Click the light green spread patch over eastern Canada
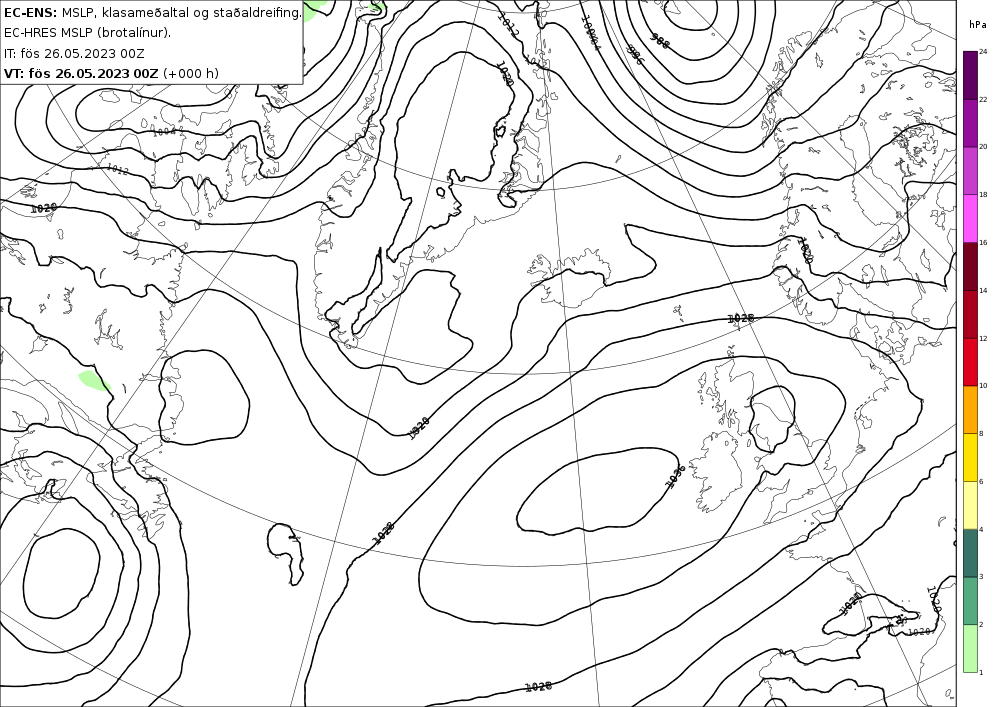 click(94, 380)
